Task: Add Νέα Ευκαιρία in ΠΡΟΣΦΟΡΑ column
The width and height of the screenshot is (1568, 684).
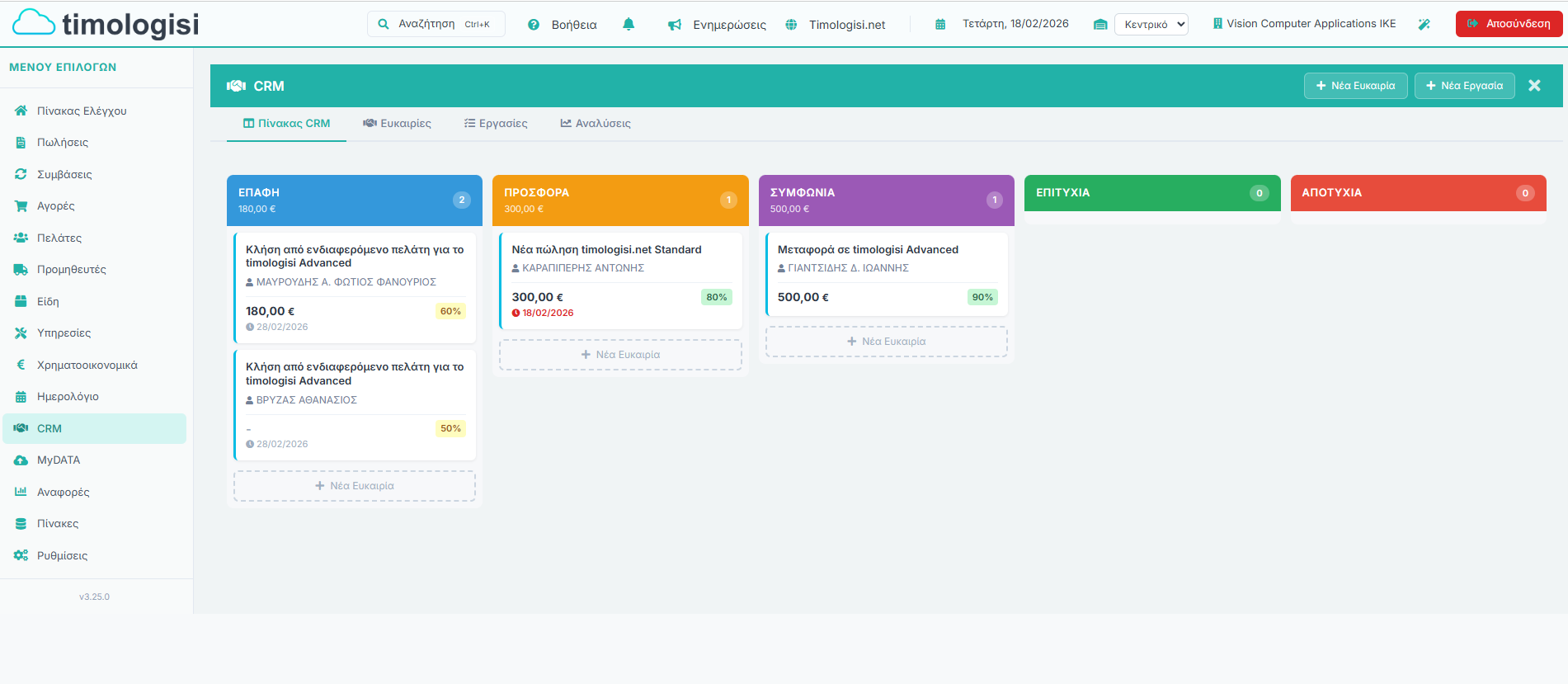Action: (x=620, y=355)
